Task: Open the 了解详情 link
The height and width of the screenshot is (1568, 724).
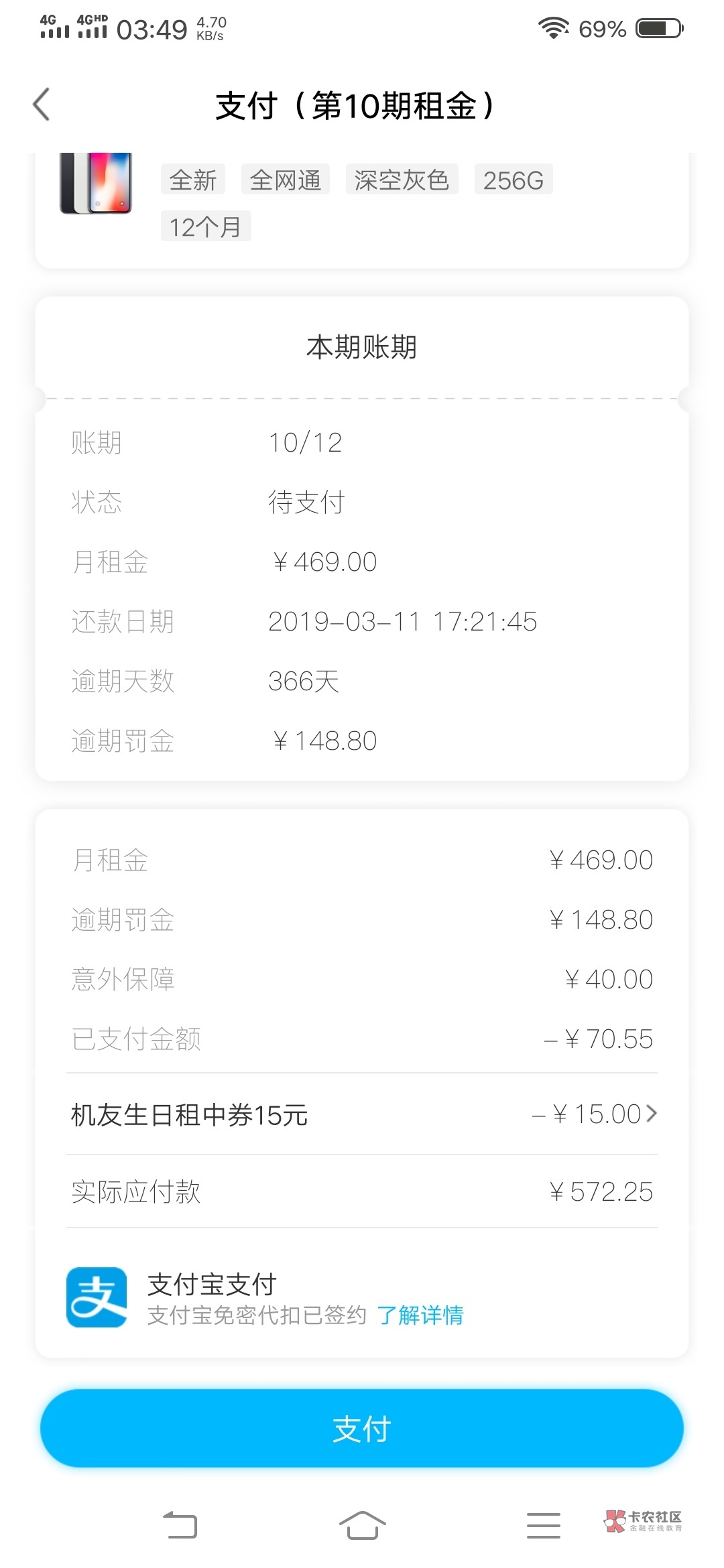Action: point(420,1315)
